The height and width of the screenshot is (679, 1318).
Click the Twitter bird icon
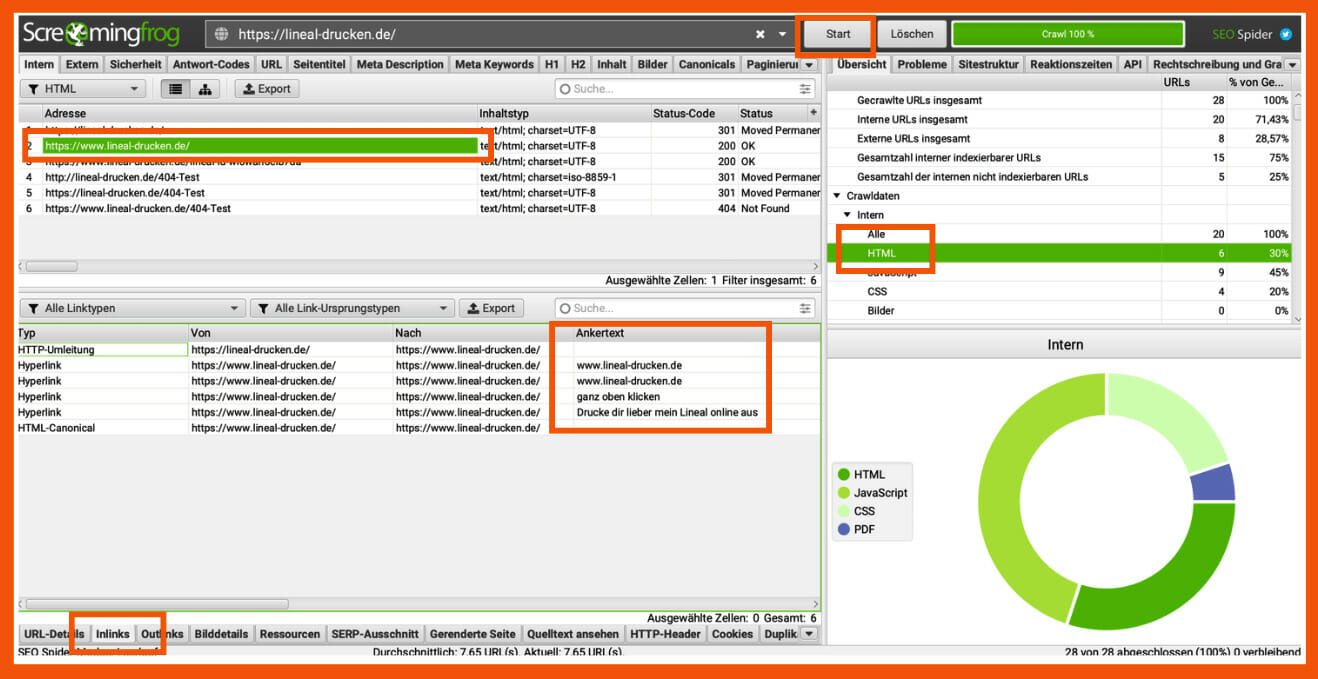[1286, 34]
